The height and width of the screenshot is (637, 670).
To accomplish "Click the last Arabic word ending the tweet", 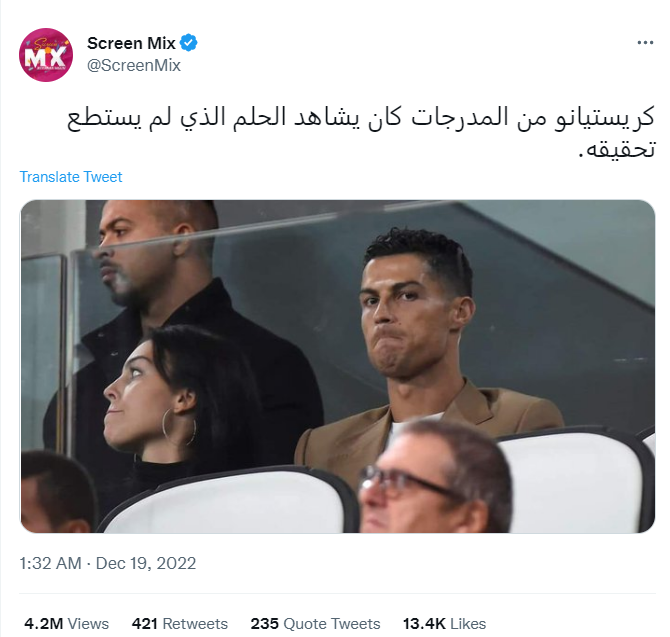I will click(617, 150).
